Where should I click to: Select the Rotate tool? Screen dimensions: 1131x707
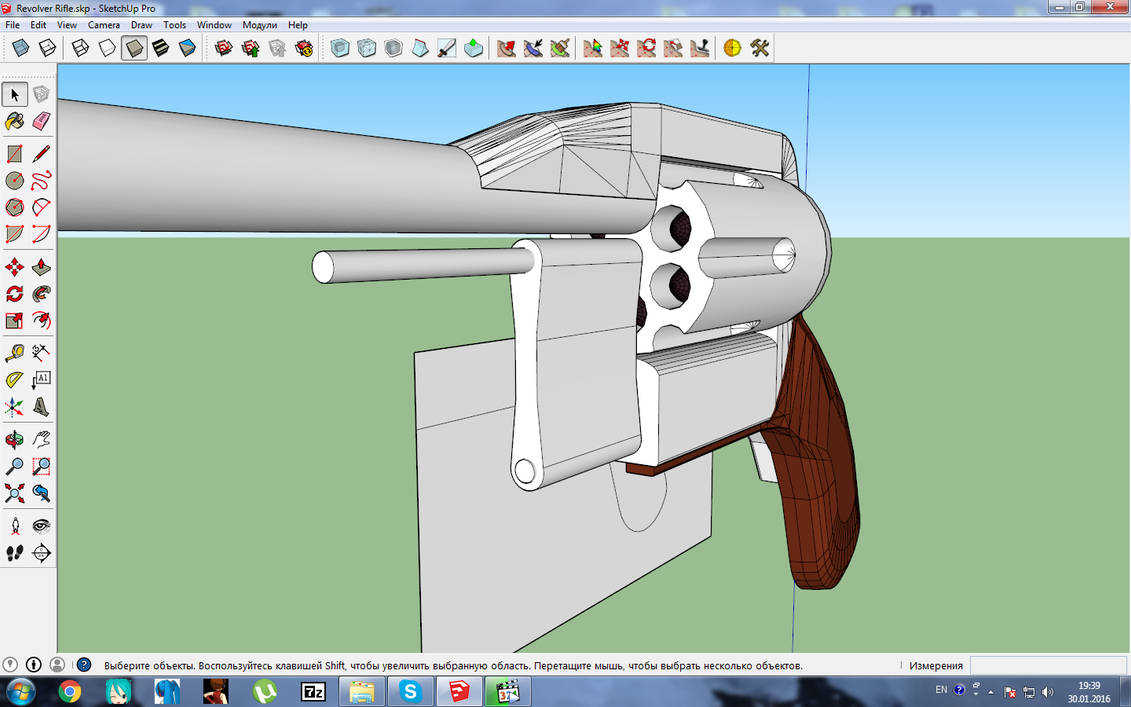(x=15, y=294)
